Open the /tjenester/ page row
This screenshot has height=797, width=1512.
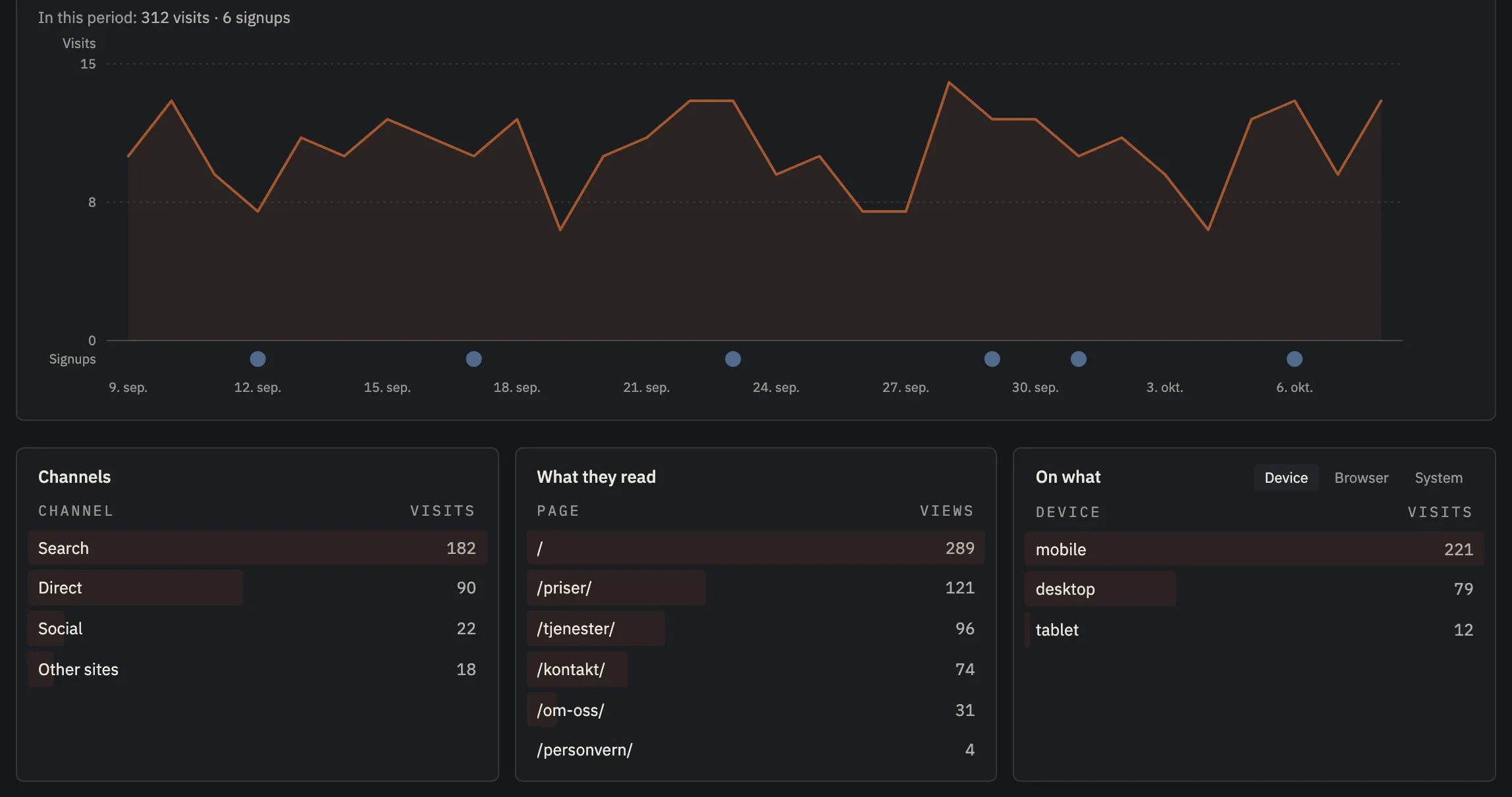tap(755, 628)
